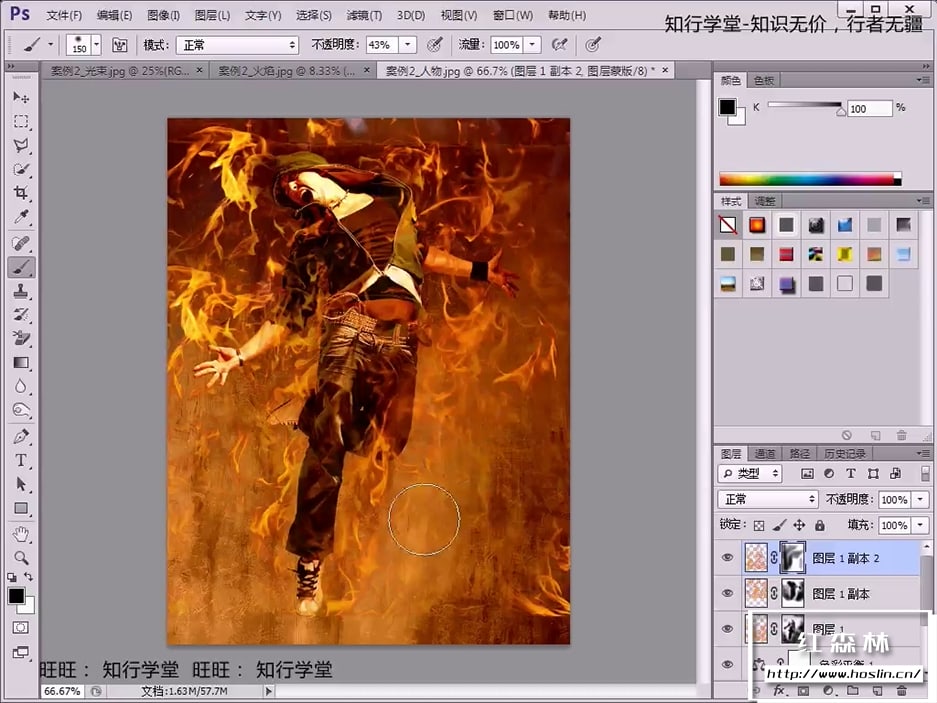The width and height of the screenshot is (937, 703).
Task: Hide layer 图层 1
Action: tap(727, 628)
